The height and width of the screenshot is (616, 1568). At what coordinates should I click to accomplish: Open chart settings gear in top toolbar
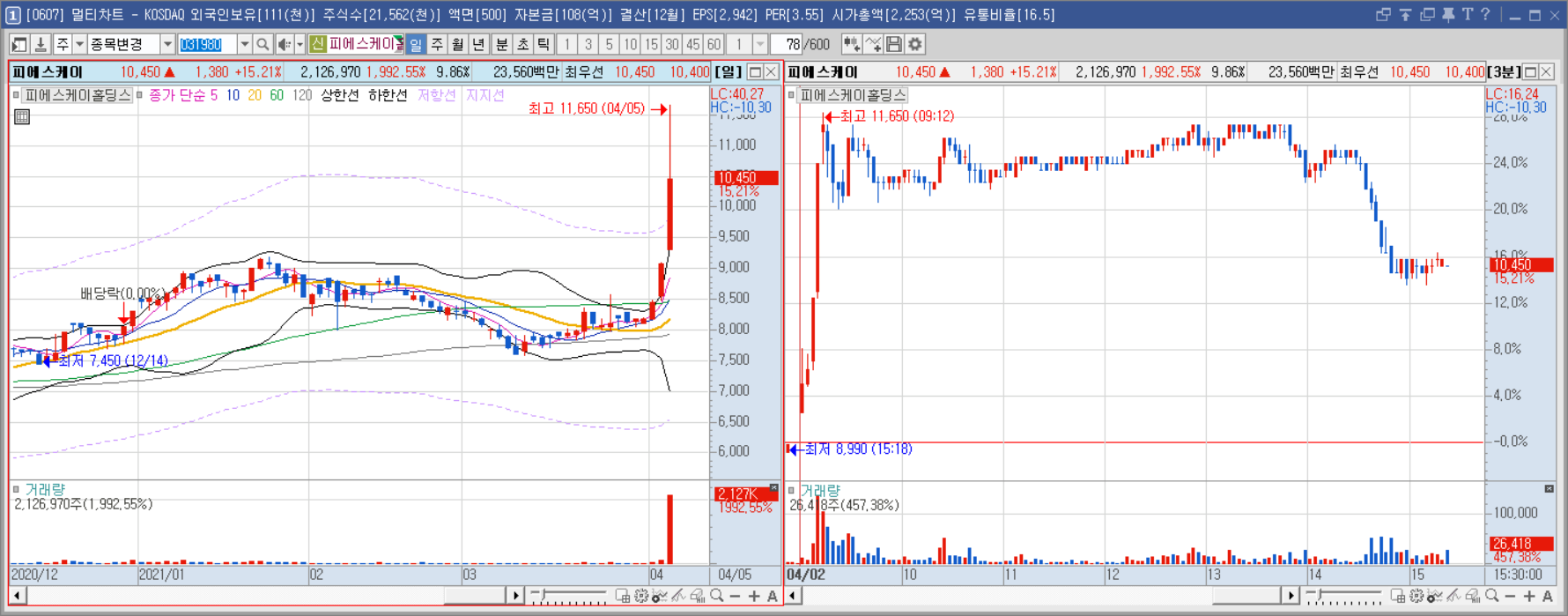915,44
